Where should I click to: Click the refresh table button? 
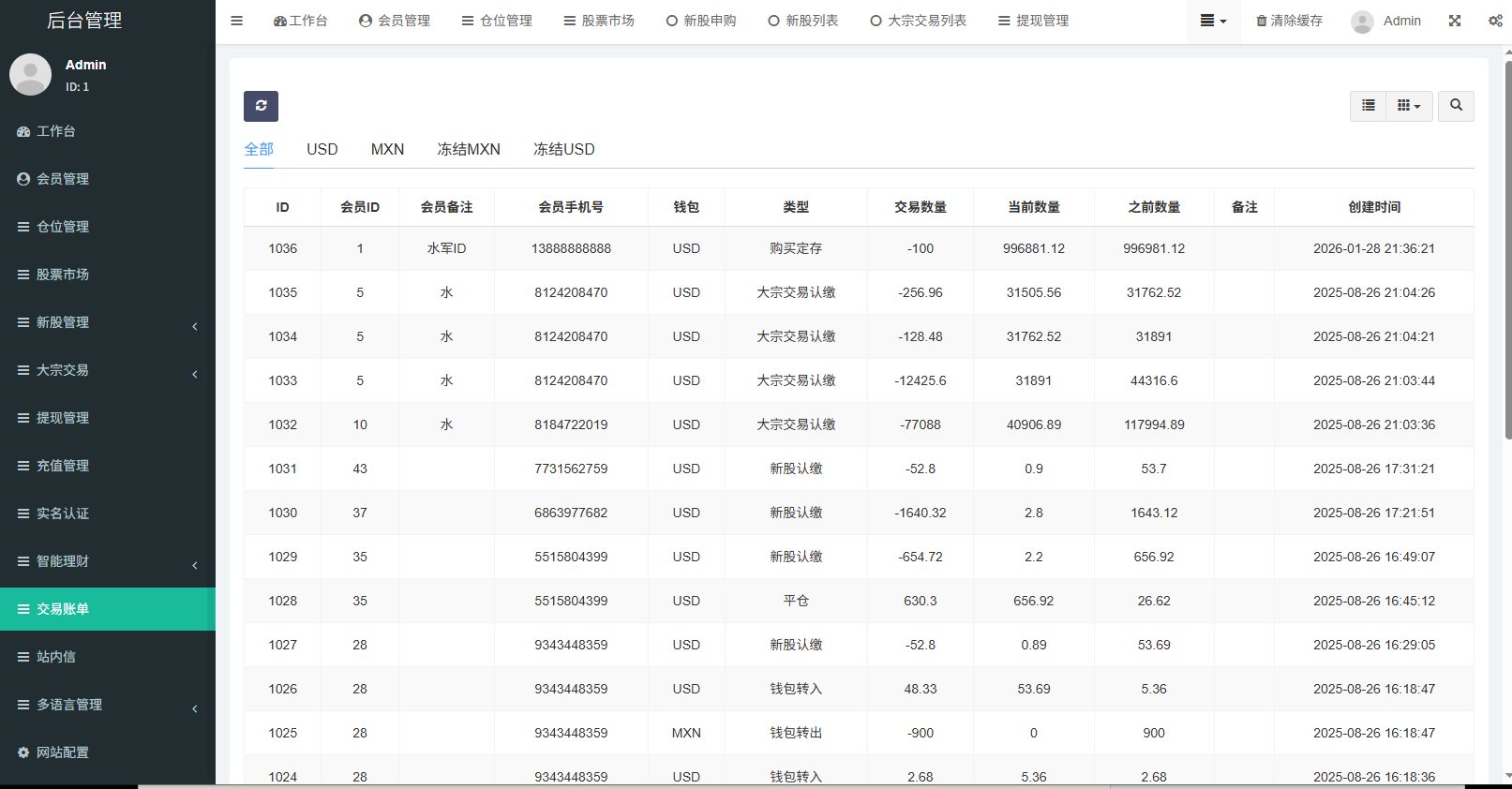tap(261, 106)
